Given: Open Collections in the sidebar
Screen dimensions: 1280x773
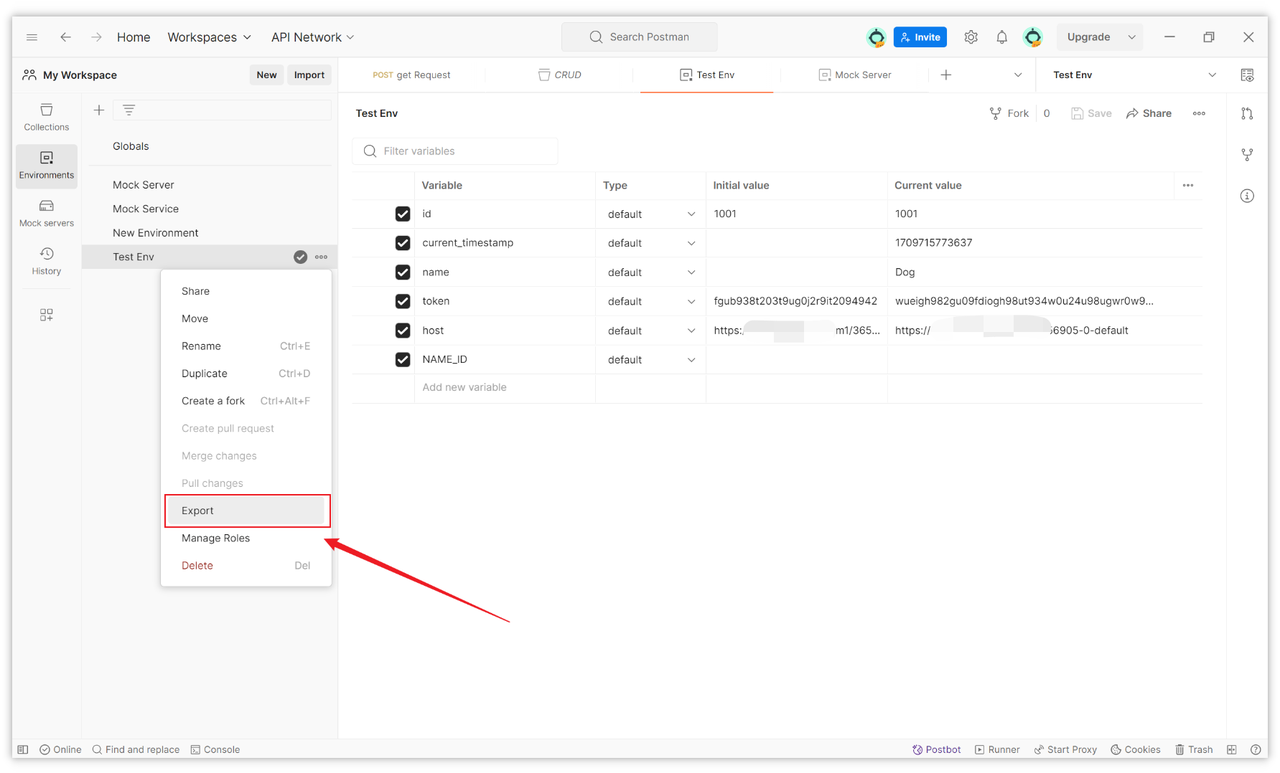Looking at the screenshot, I should click(x=47, y=117).
